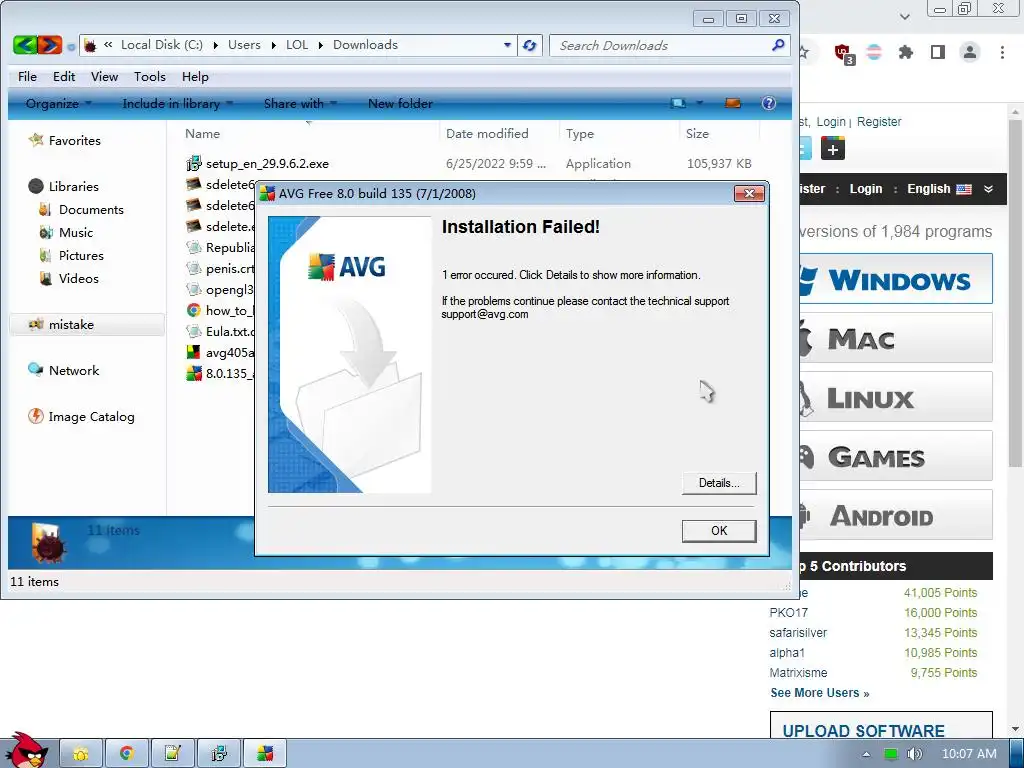Image resolution: width=1024 pixels, height=768 pixels.
Task: Open the Explorer folder taskbar icon
Action: click(81, 754)
